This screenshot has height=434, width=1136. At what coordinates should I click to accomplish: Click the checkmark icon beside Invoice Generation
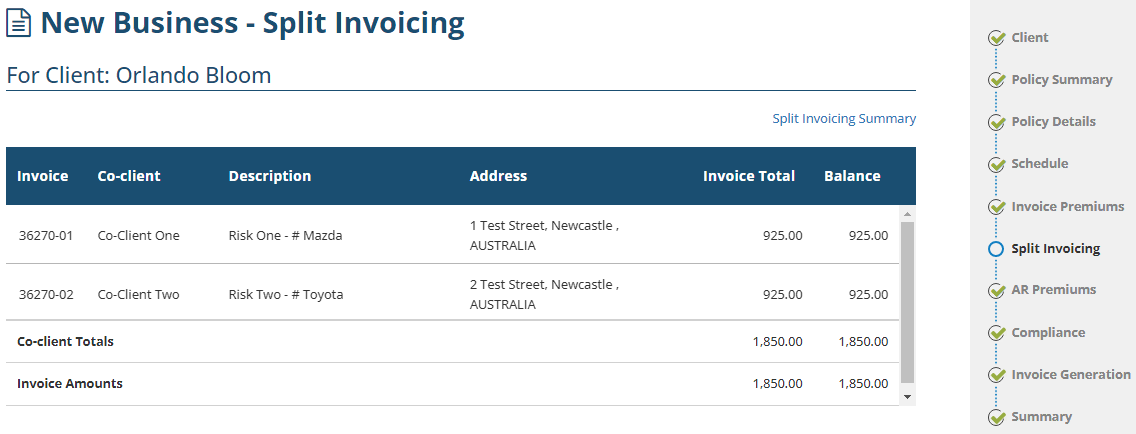pyautogui.click(x=996, y=375)
